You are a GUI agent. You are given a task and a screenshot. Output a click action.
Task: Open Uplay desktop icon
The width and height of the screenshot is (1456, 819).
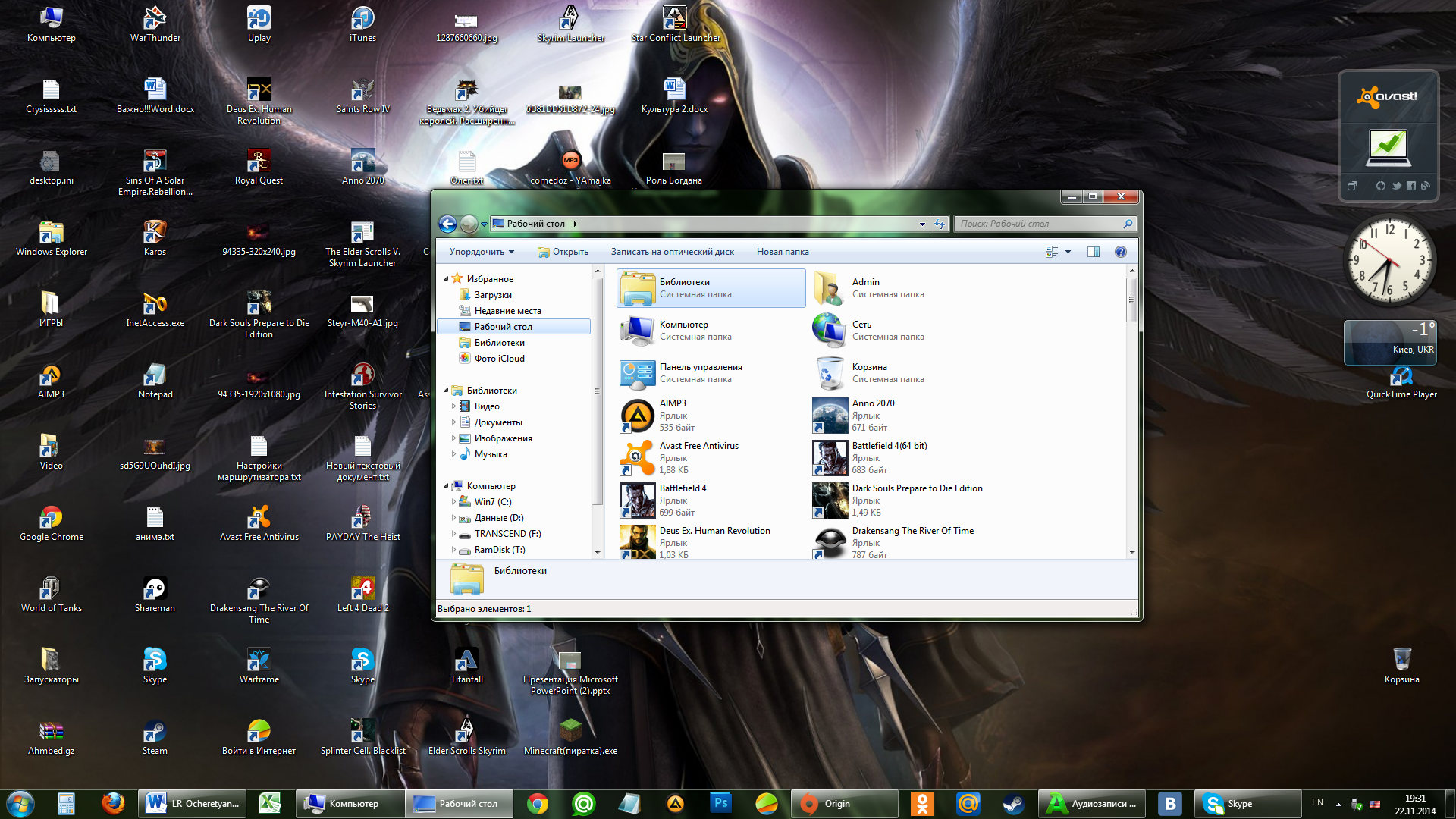[259, 24]
